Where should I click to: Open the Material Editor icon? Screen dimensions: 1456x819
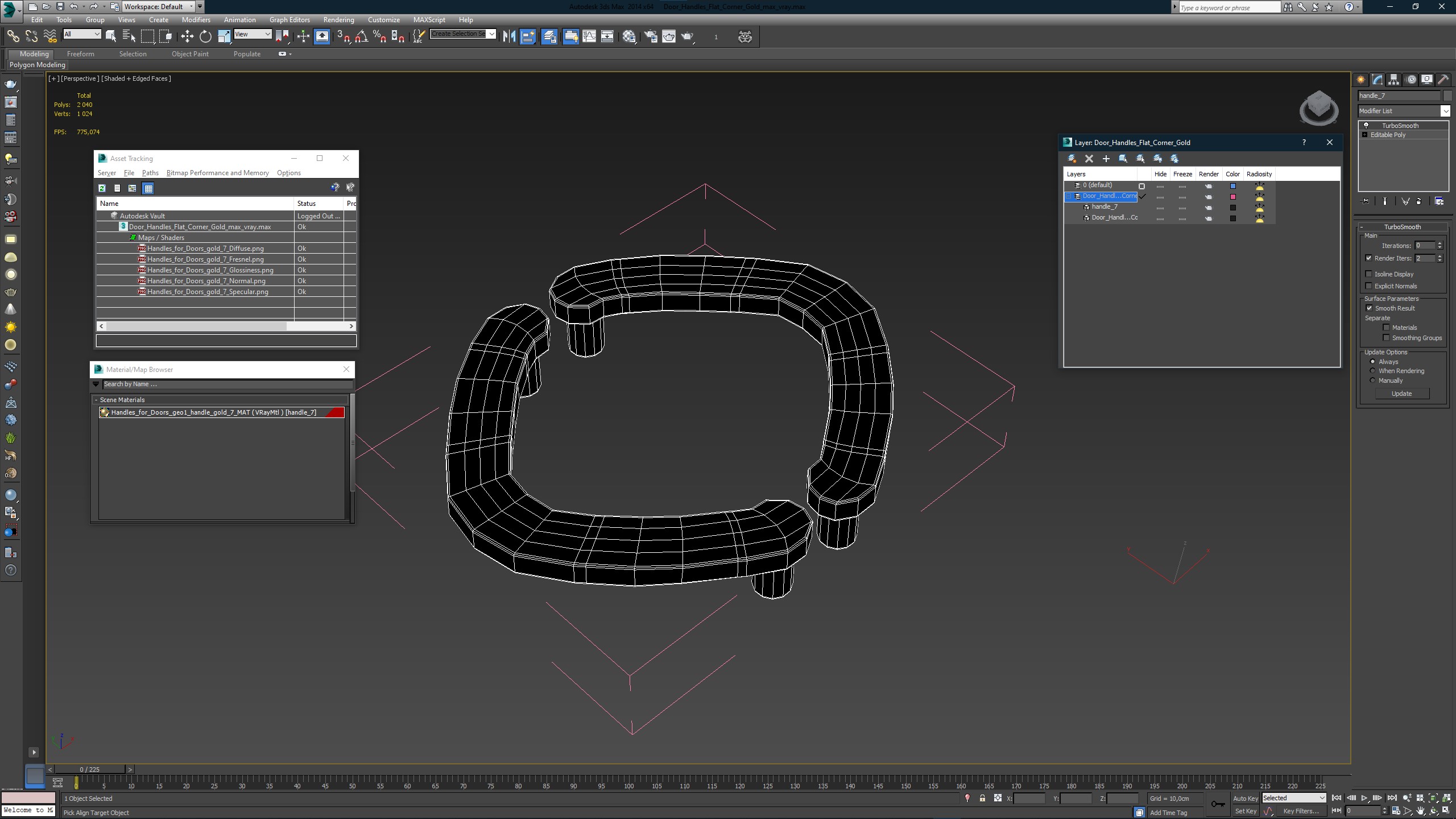[629, 36]
